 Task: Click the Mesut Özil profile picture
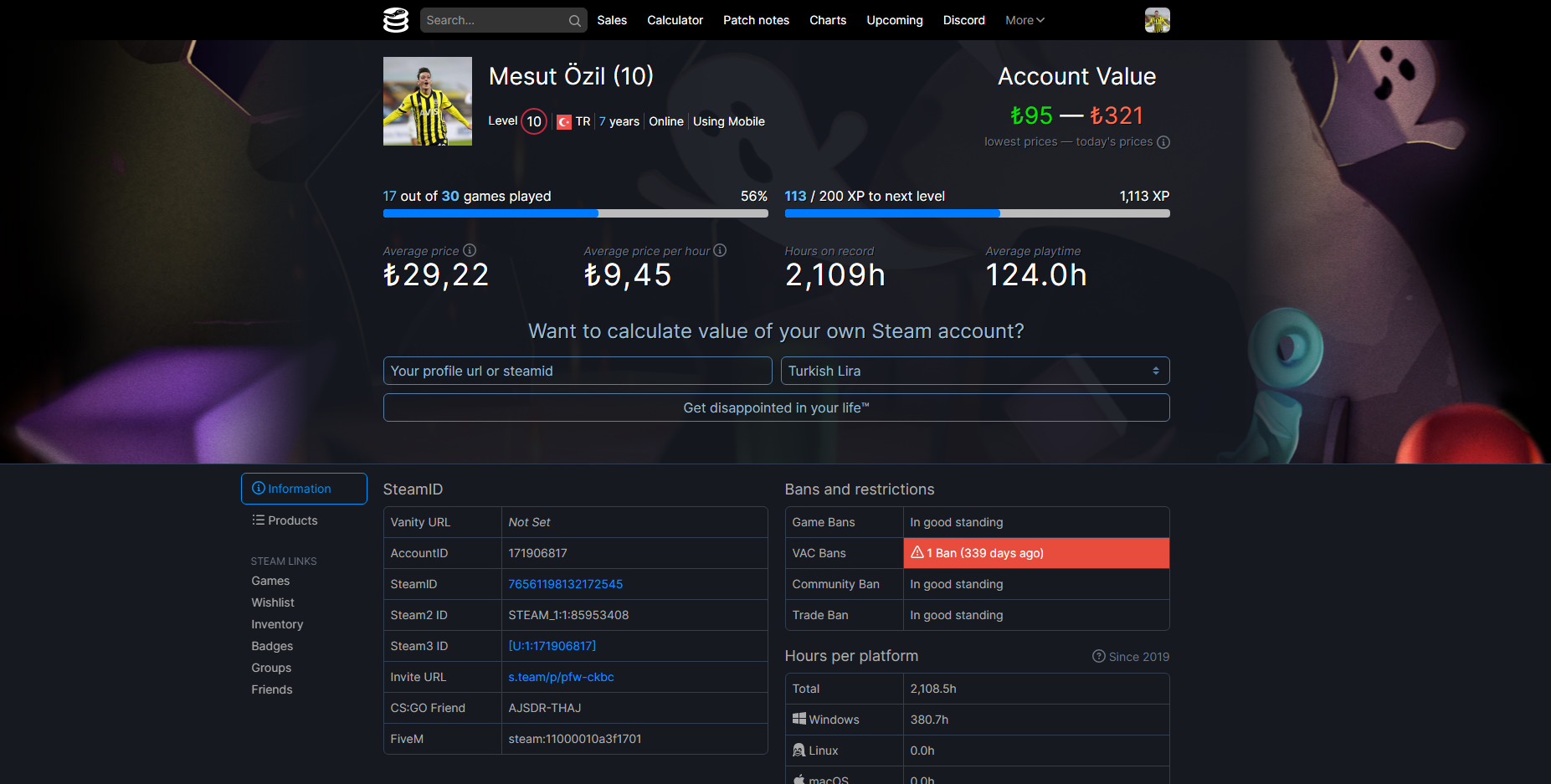click(x=428, y=101)
